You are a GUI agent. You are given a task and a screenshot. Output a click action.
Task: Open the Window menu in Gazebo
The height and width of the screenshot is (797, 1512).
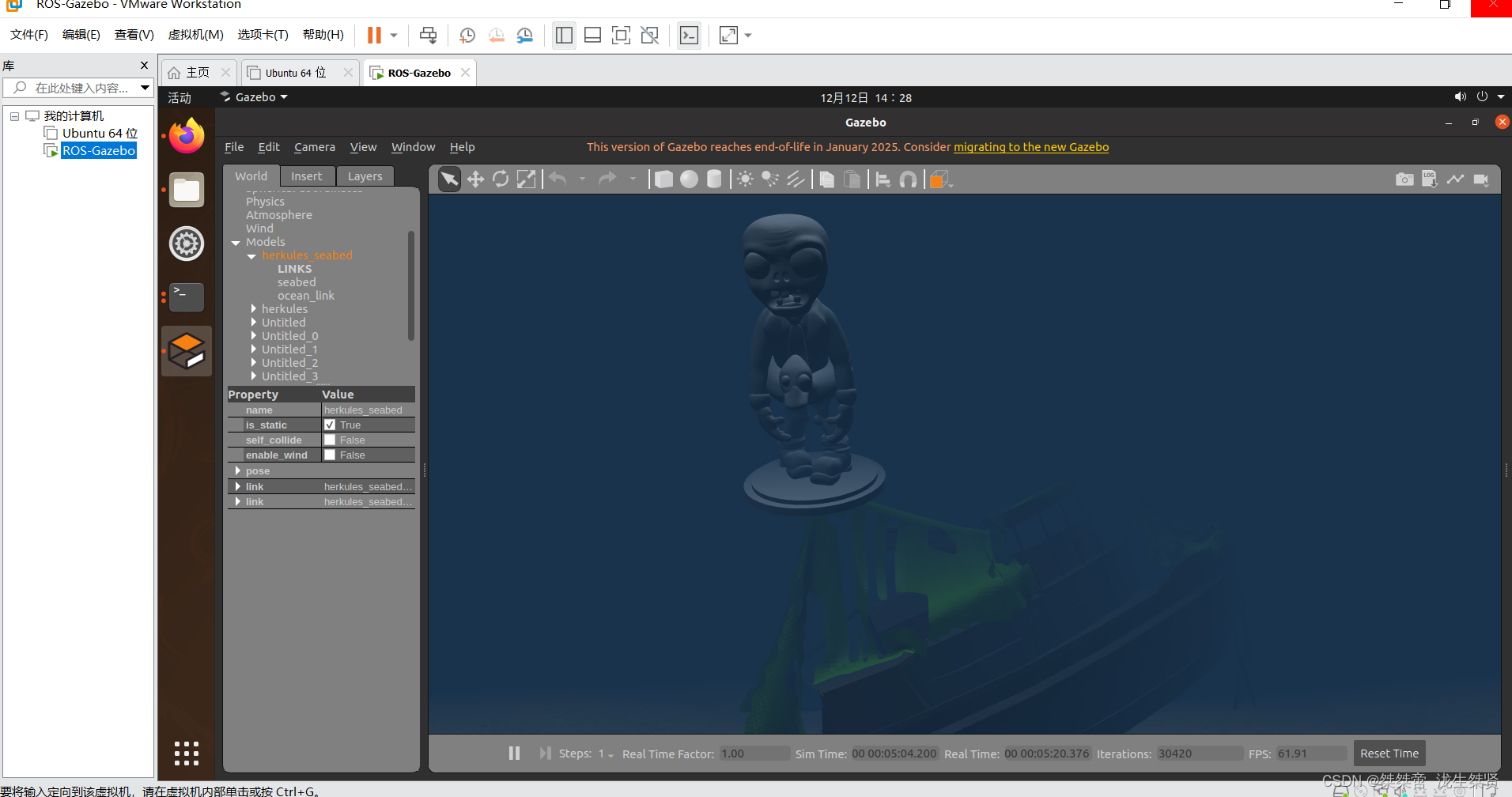(413, 147)
